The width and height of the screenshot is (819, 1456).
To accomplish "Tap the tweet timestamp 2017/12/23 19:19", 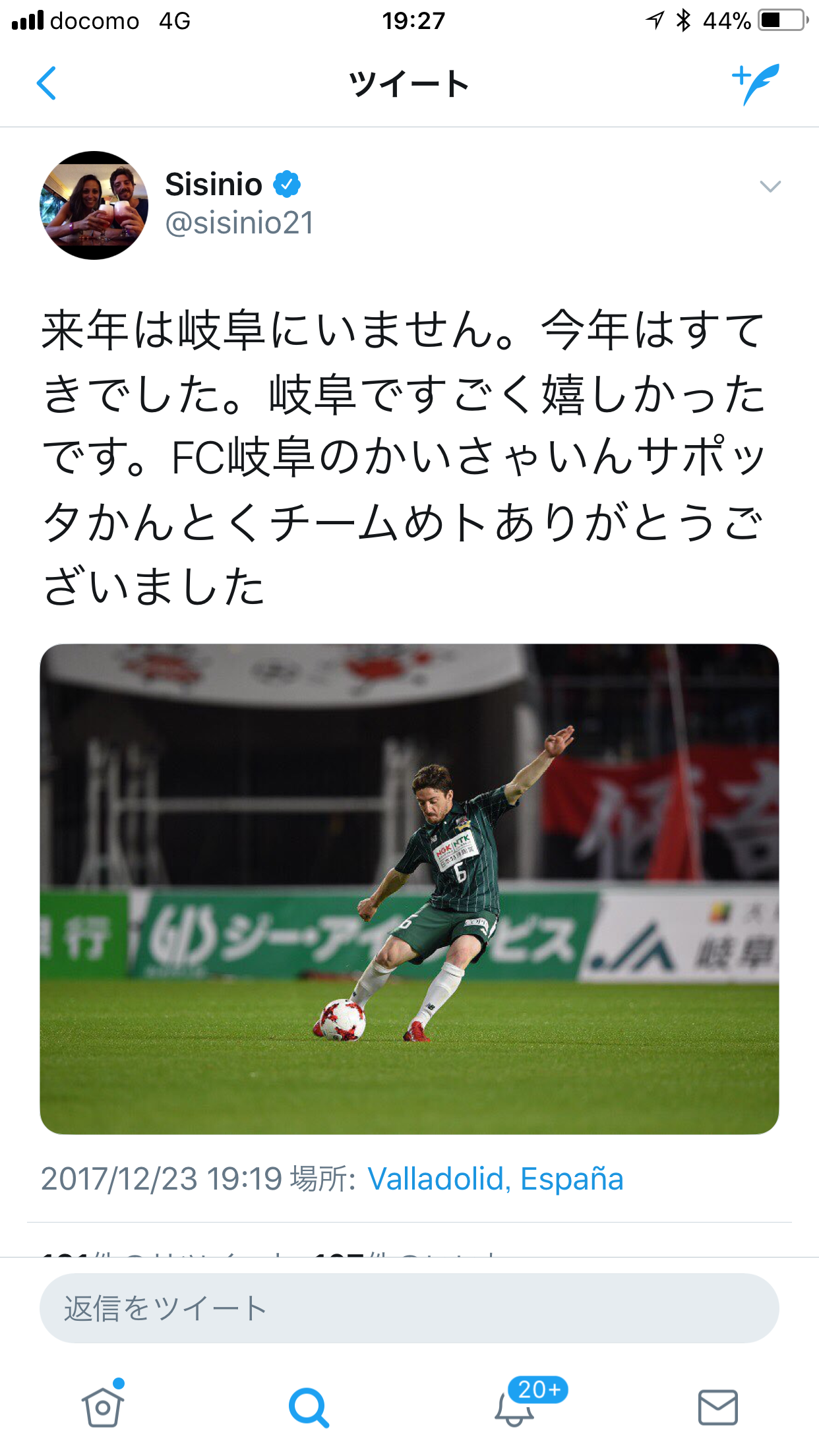I will point(162,1179).
